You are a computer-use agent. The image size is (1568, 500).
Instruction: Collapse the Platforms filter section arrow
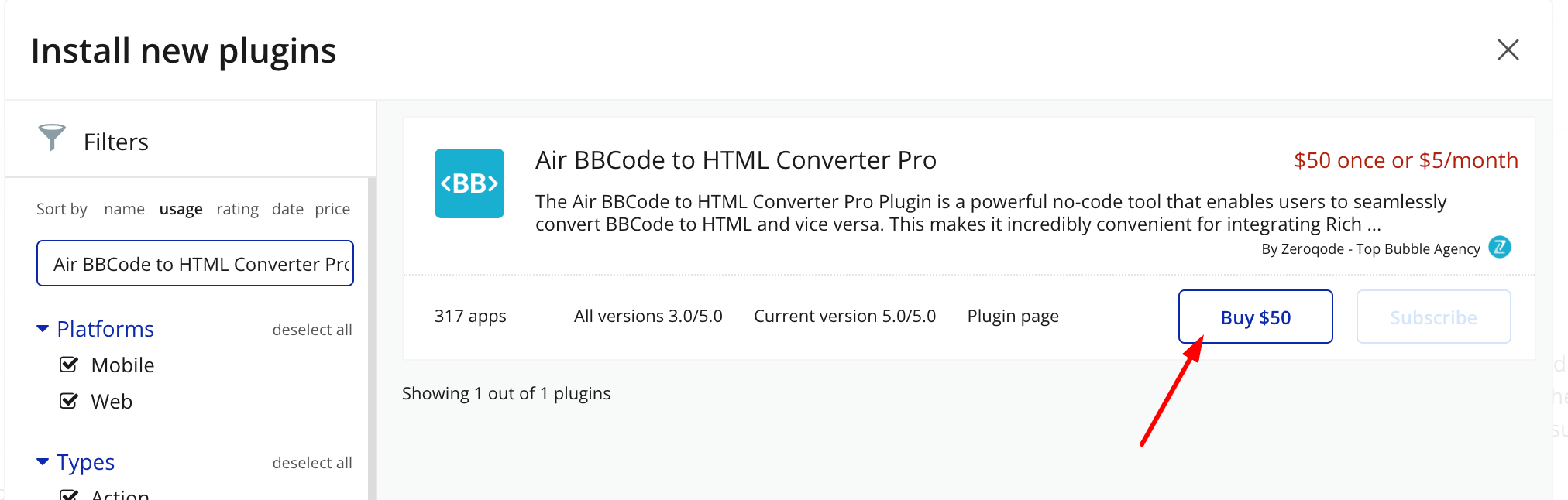coord(43,329)
